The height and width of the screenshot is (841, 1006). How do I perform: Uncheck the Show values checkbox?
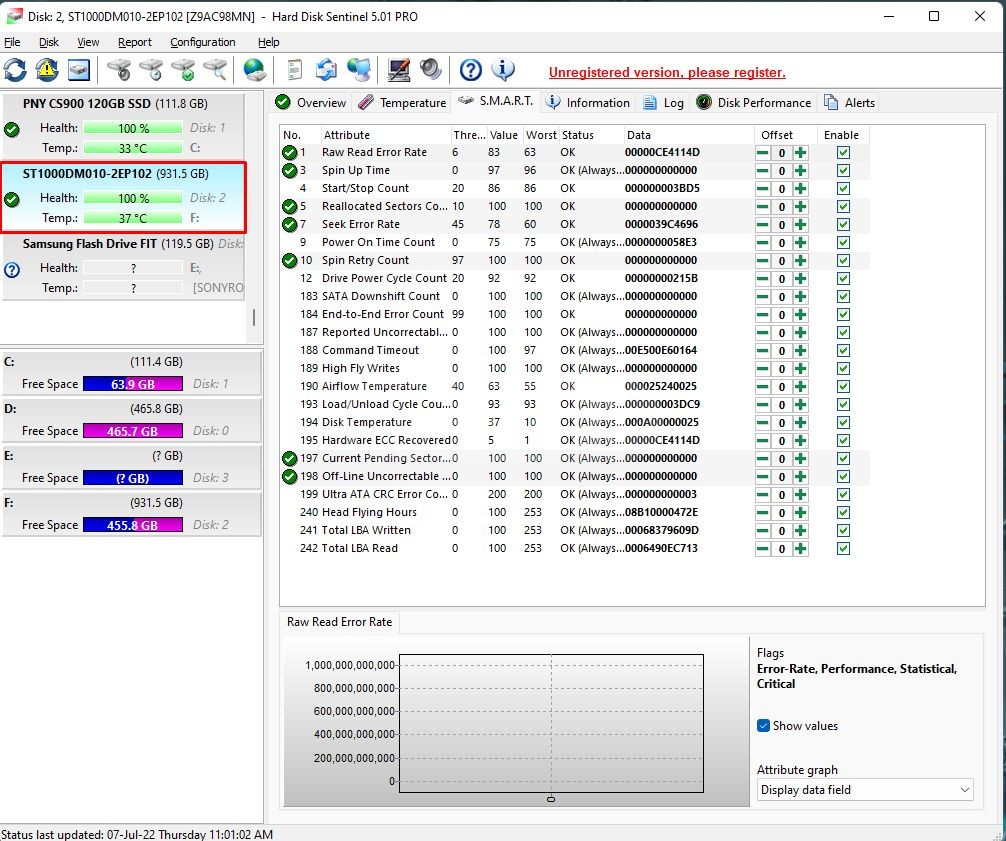[763, 726]
